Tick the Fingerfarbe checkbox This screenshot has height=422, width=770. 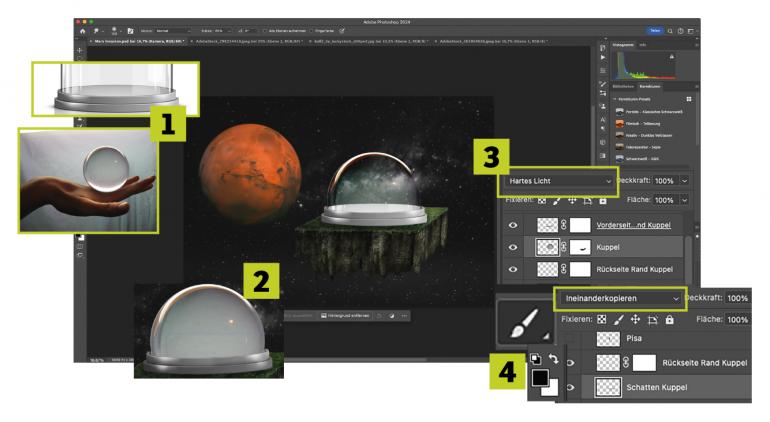click(x=312, y=31)
